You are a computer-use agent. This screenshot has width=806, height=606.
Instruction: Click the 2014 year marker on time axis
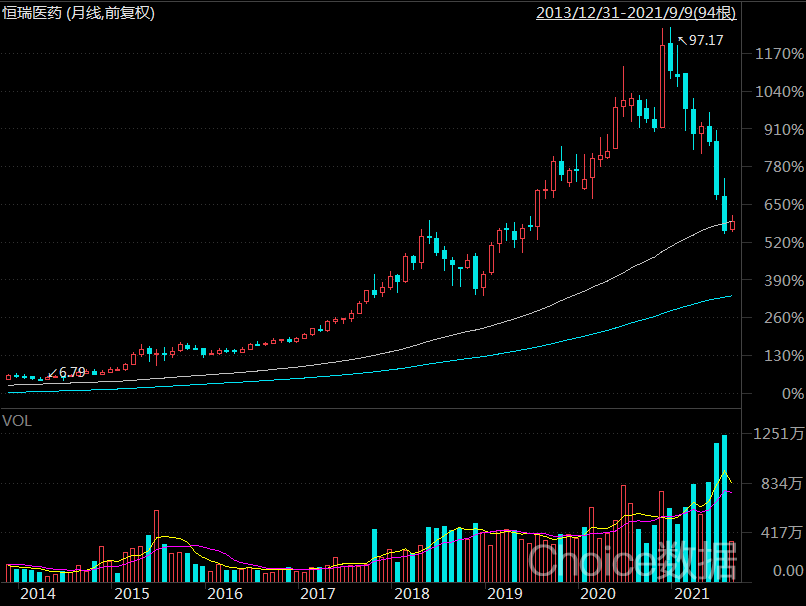click(x=38, y=594)
